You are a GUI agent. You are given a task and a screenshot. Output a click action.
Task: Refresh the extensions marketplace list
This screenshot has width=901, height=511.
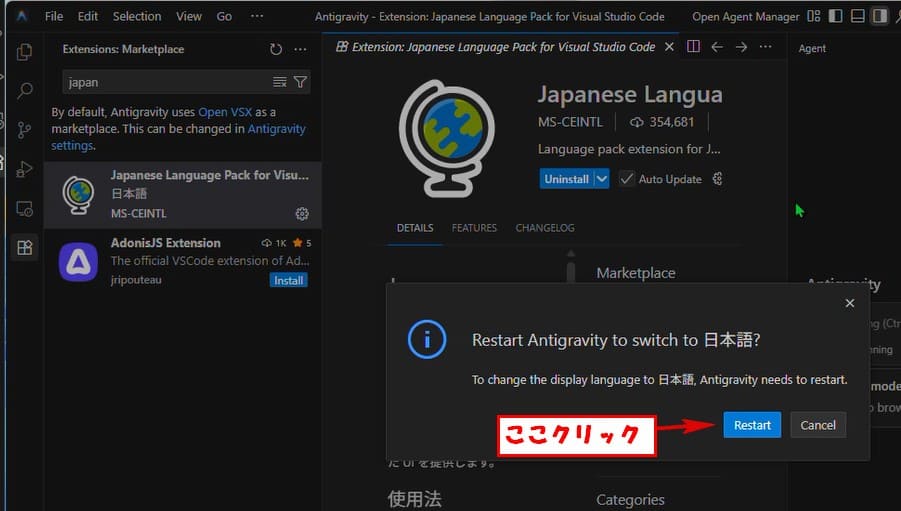point(276,49)
